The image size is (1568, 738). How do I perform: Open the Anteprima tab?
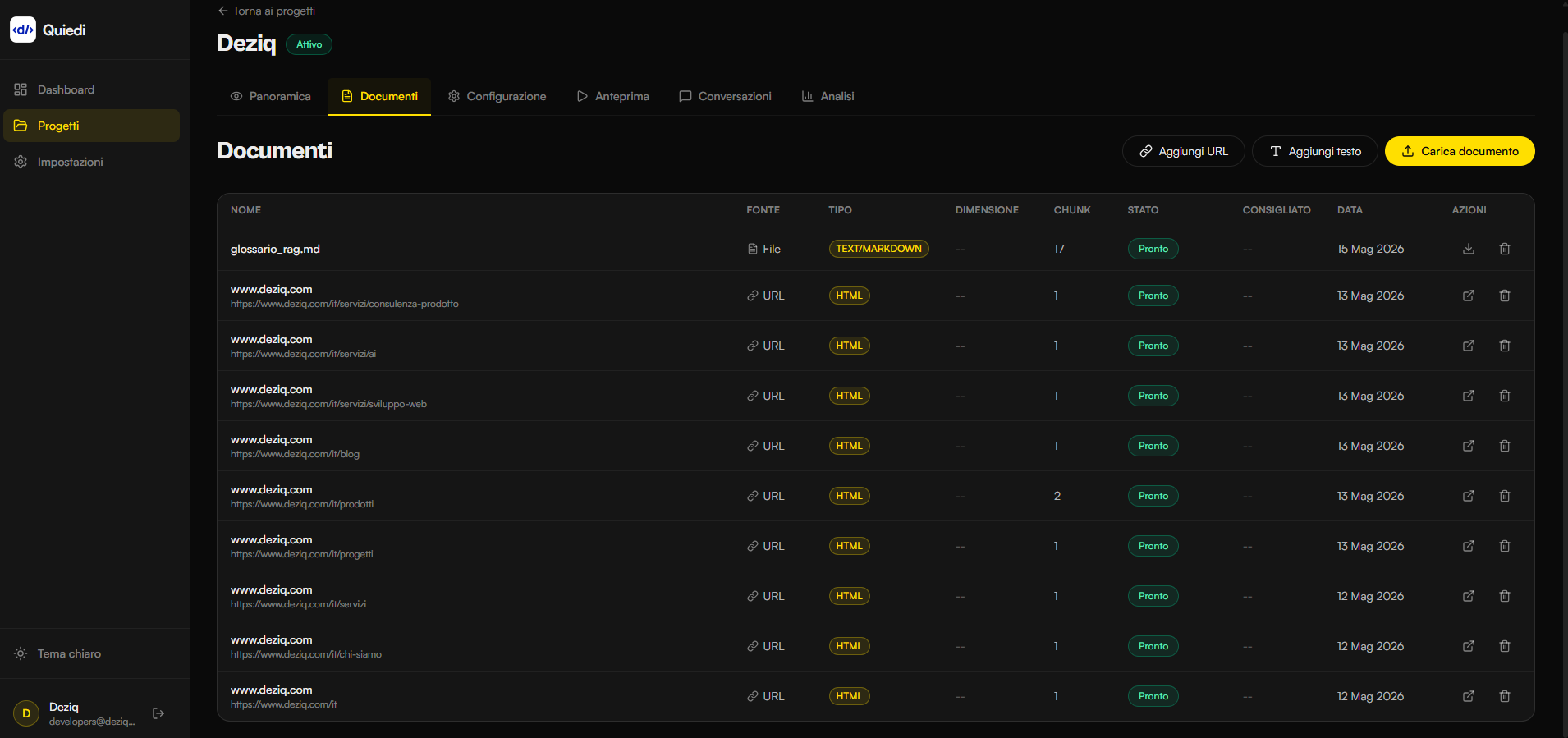point(612,96)
